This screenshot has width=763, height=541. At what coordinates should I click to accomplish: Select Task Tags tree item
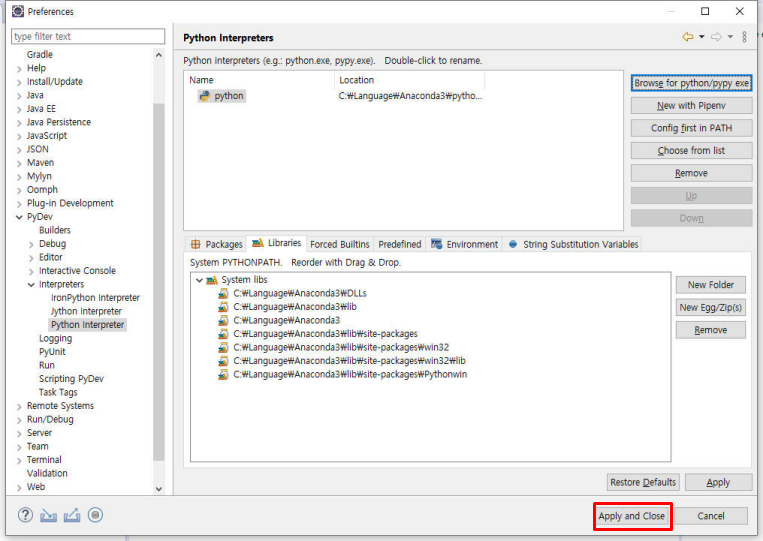58,392
